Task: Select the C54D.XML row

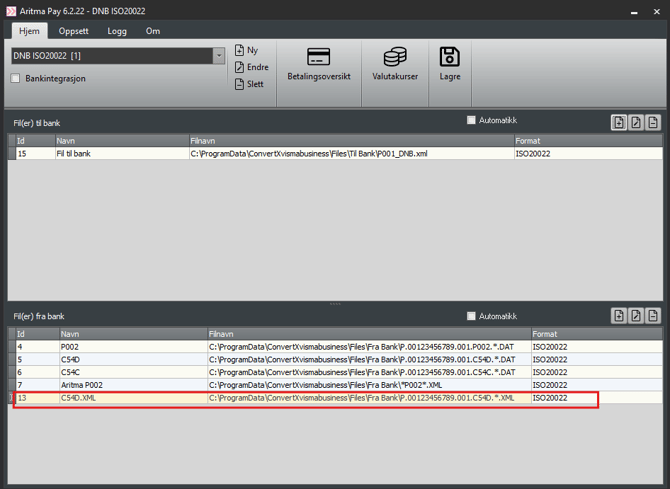Action: 300,398
